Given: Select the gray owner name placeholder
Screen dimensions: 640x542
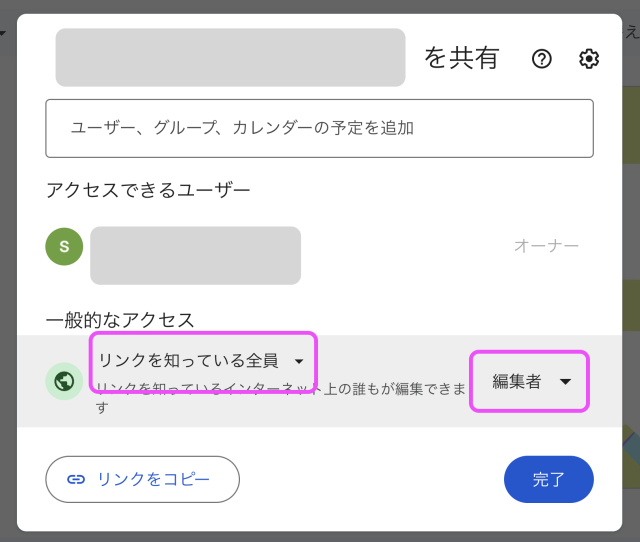Looking at the screenshot, I should coord(195,255).
